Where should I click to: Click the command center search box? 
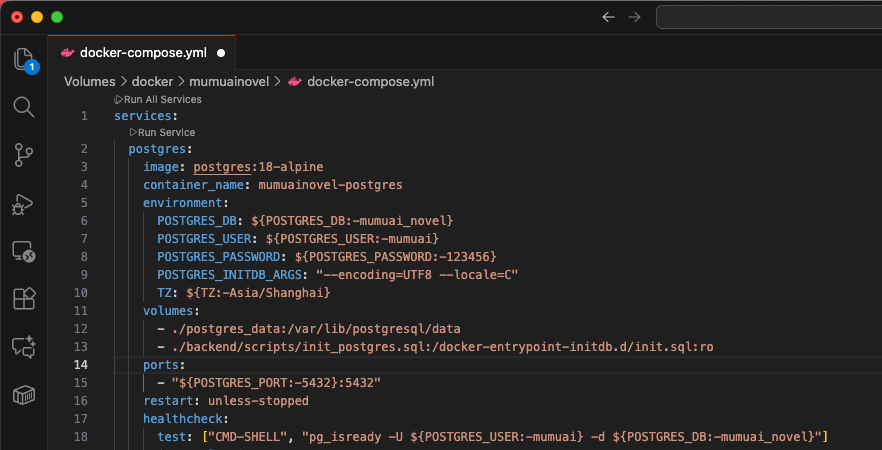coord(768,17)
